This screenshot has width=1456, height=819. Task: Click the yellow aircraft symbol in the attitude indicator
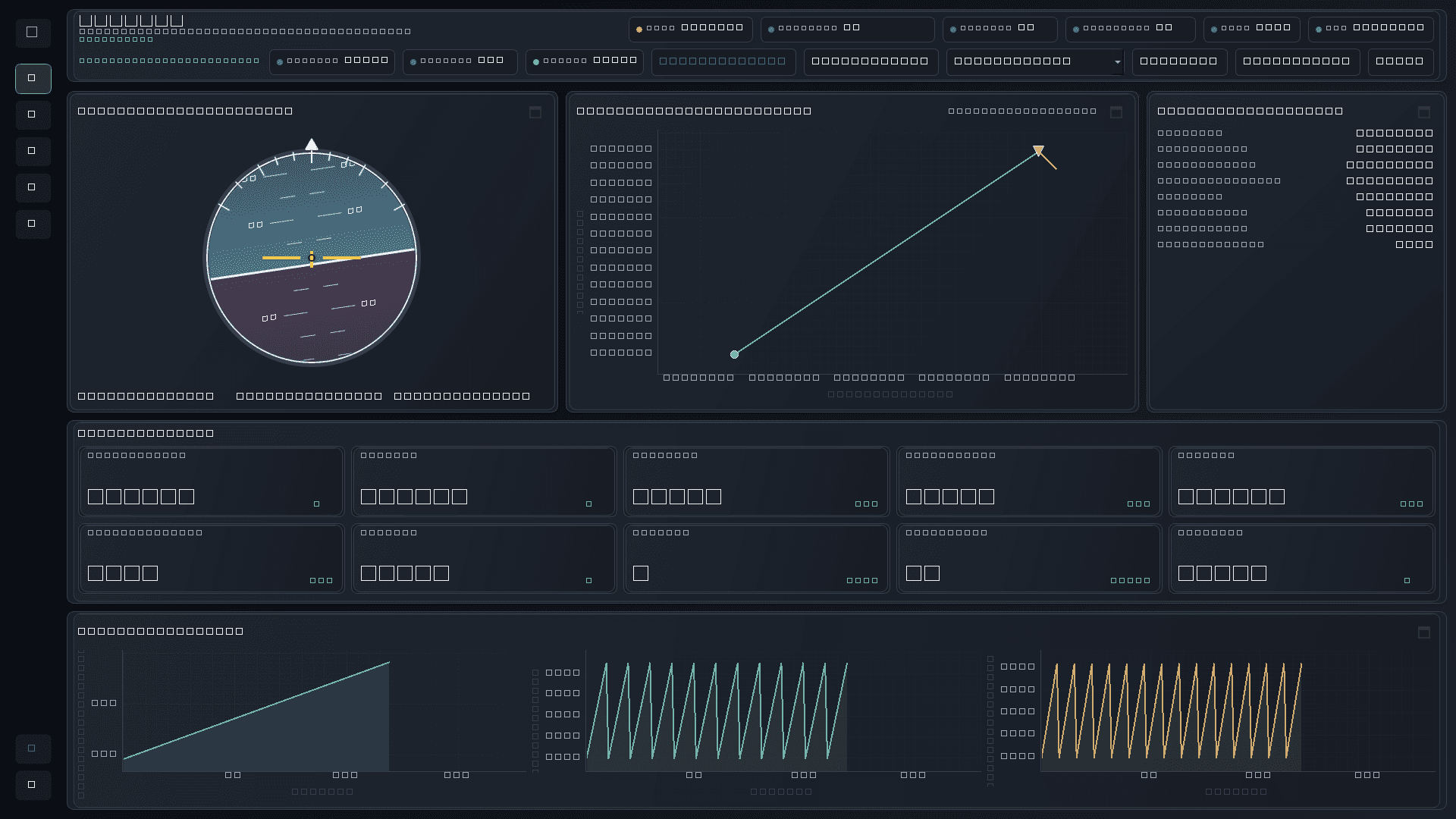[312, 259]
